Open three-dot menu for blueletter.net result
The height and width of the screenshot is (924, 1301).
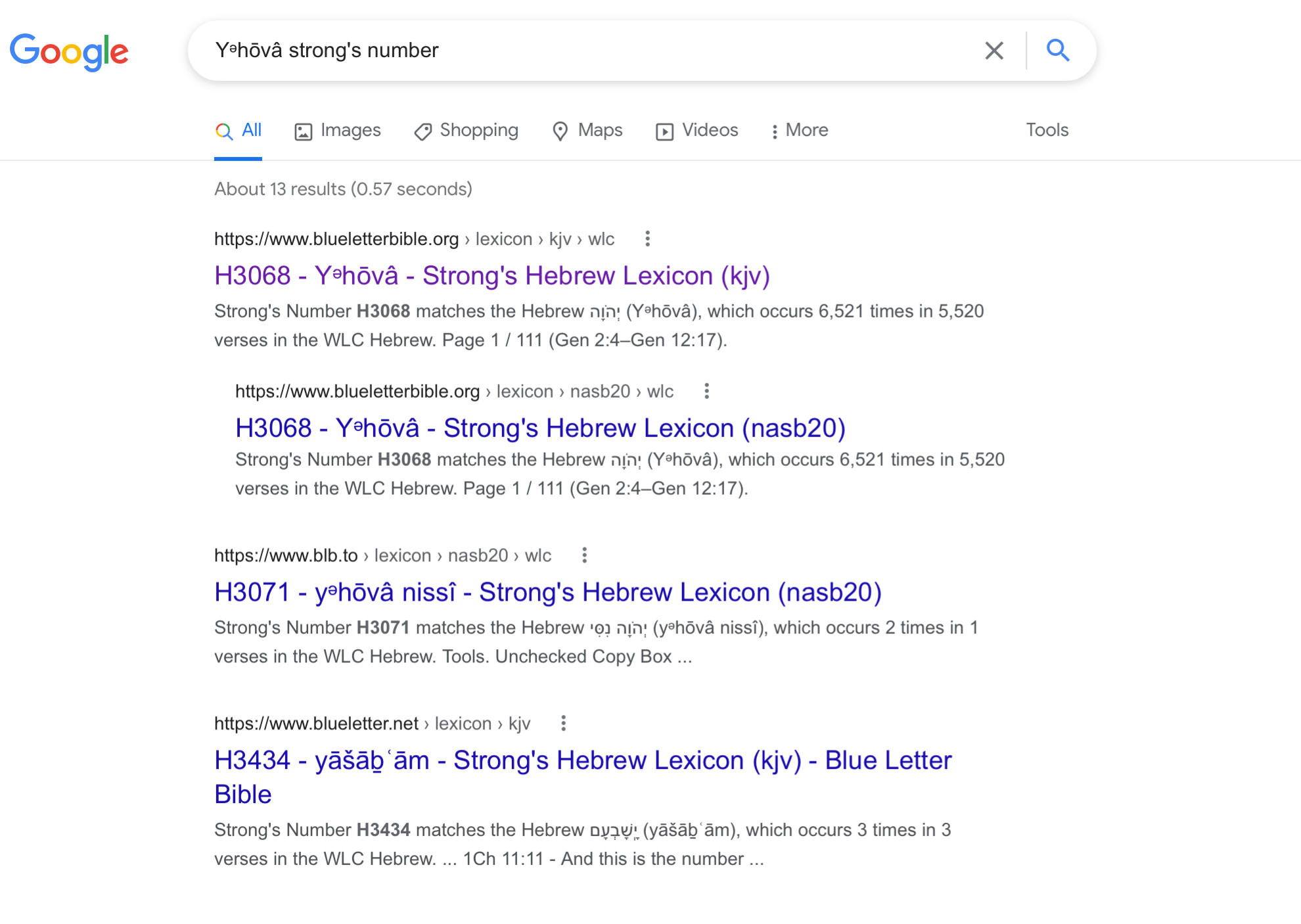point(563,724)
